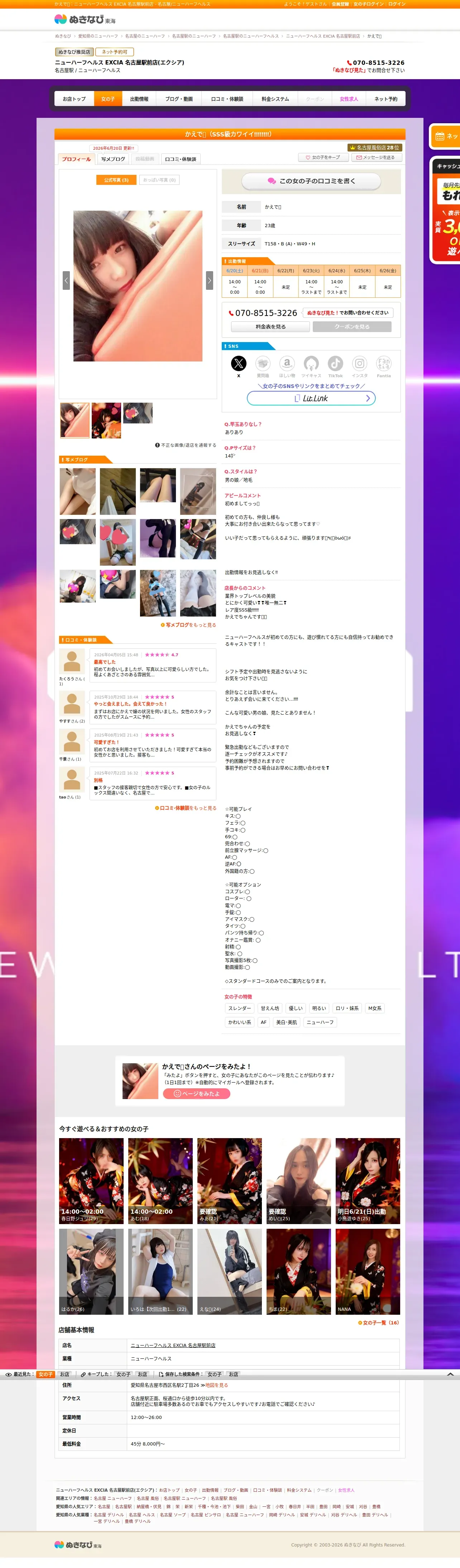Open the X social profile icon

point(239,363)
